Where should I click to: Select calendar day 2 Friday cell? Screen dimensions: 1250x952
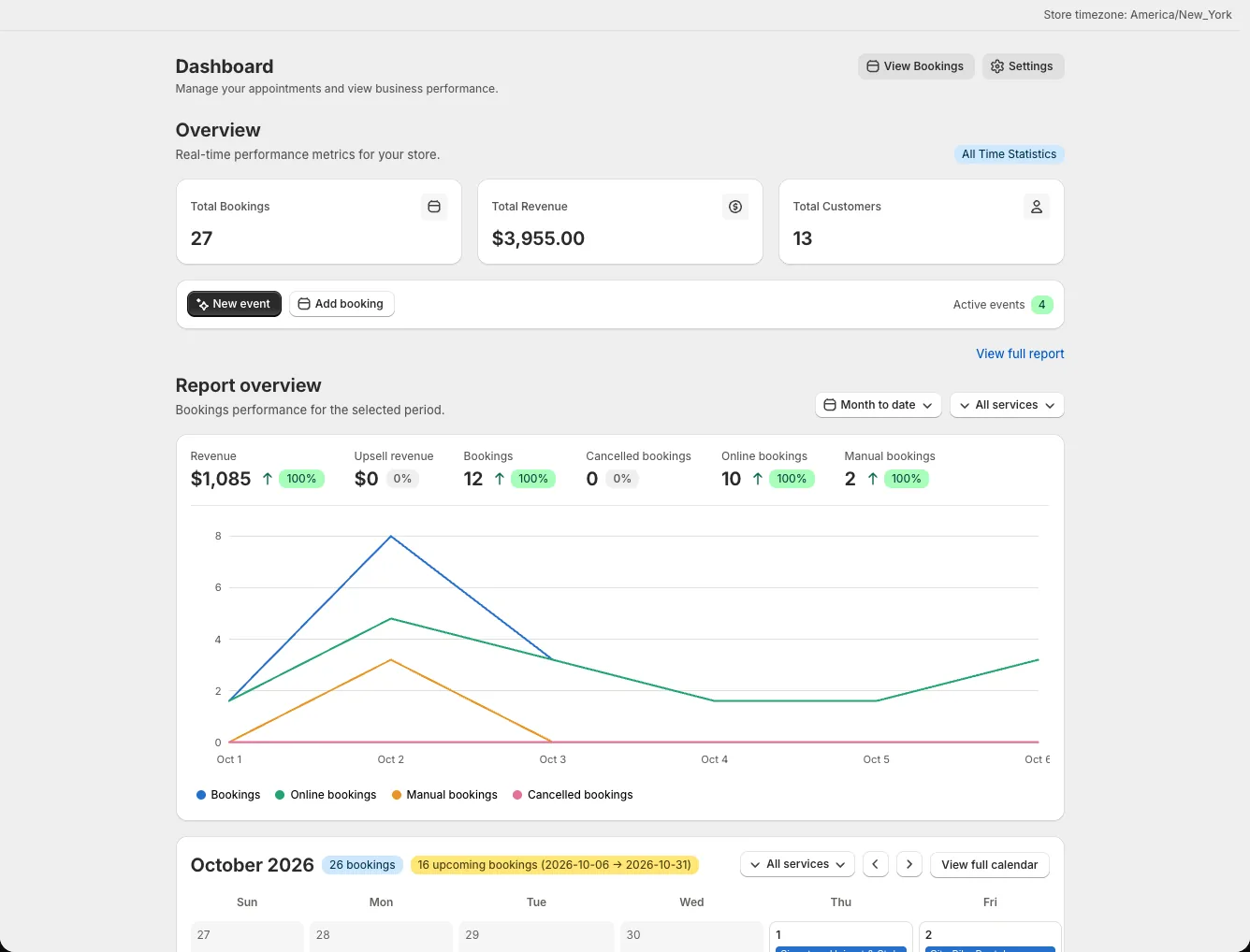[x=990, y=937]
